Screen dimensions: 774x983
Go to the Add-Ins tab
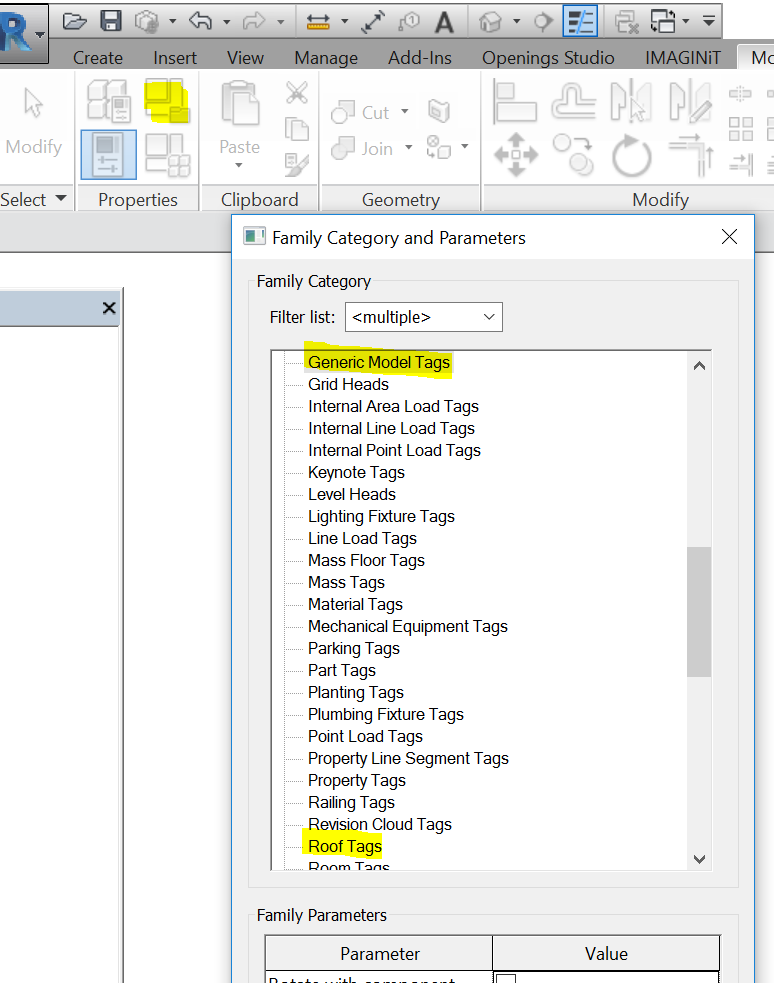point(419,58)
